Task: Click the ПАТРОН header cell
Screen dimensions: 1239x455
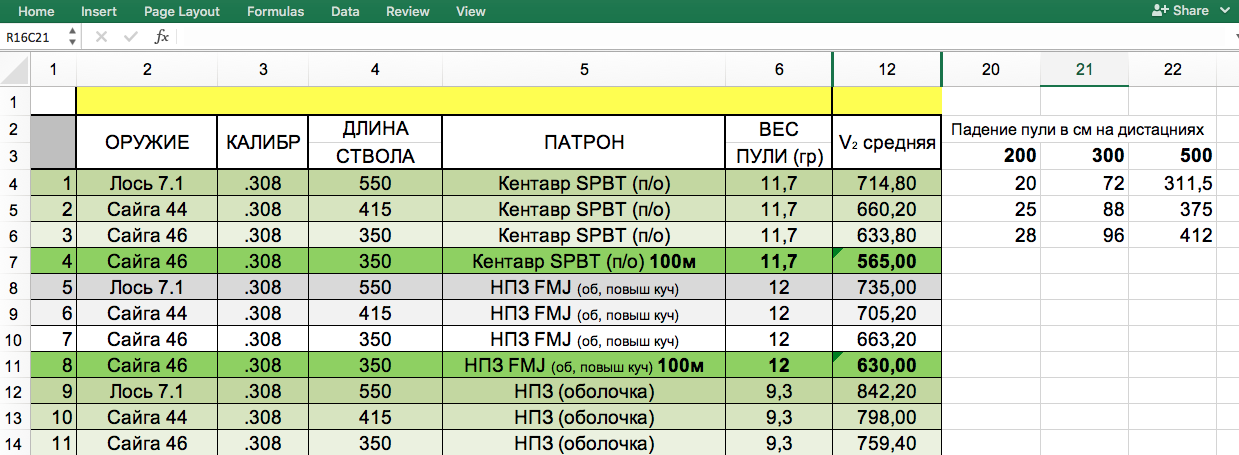Action: (584, 142)
